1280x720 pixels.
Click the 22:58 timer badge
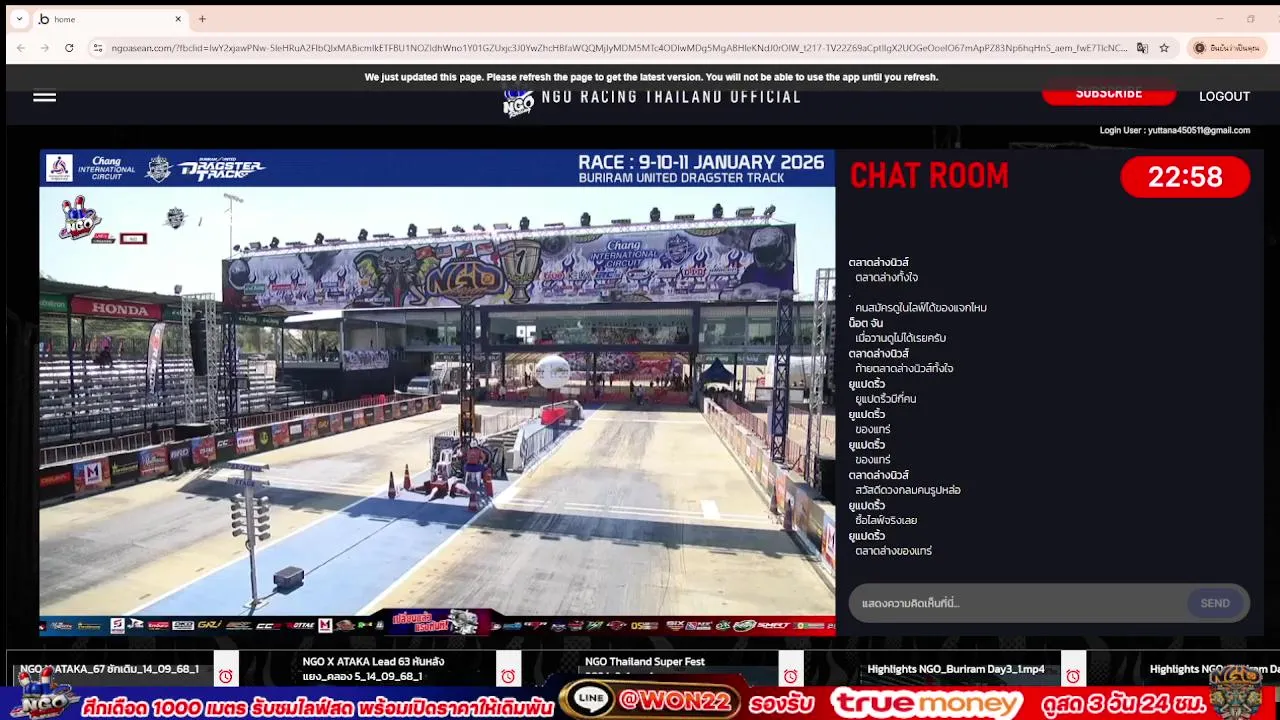pos(1185,177)
